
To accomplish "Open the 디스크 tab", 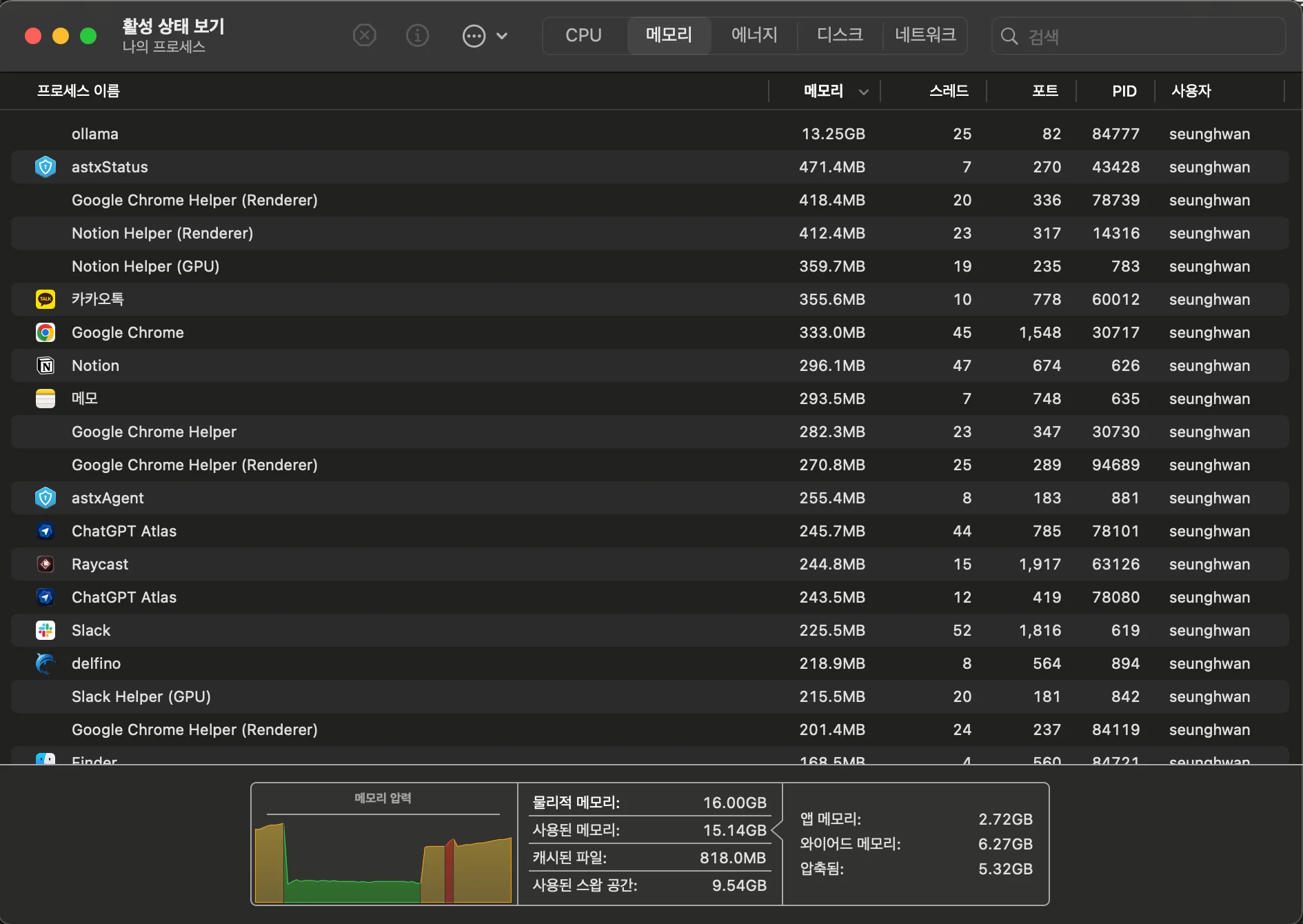I will coord(839,35).
